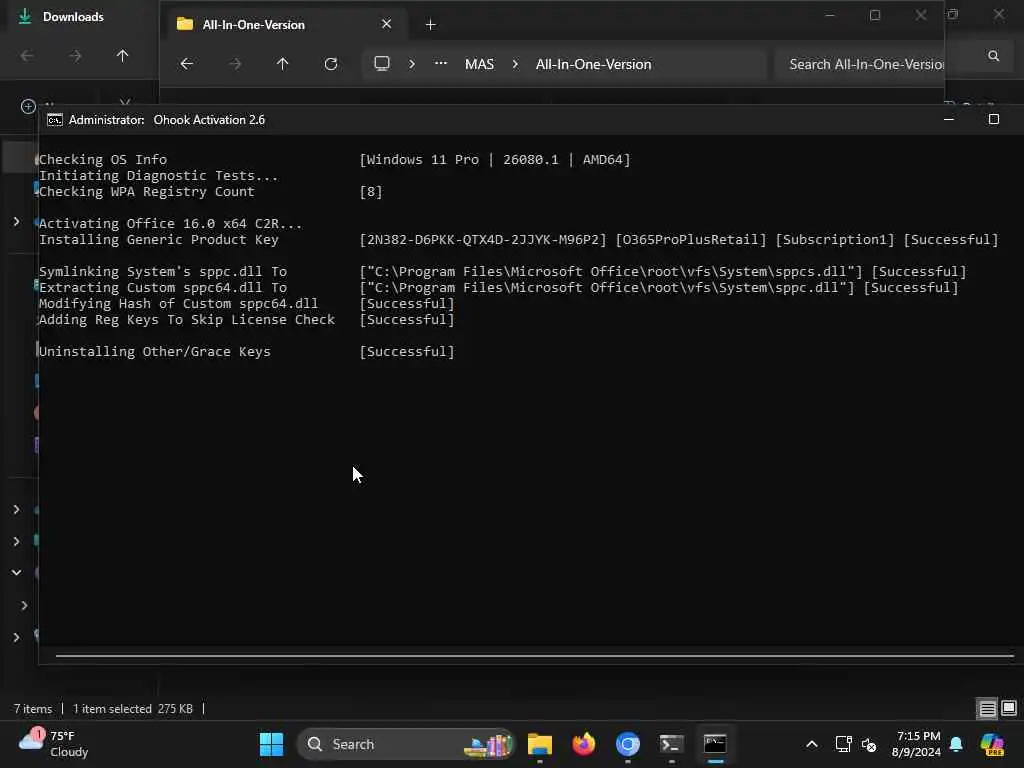
Task: Maximize the Ohook Activation console window
Action: (994, 120)
